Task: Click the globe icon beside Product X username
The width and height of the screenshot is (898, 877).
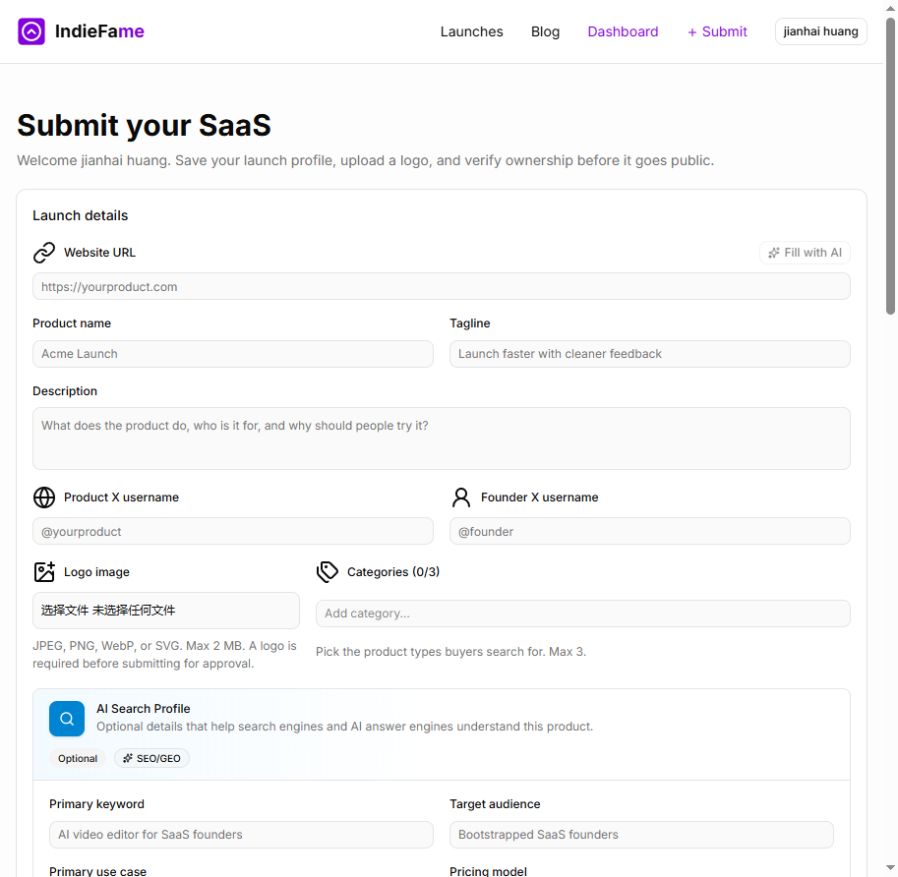Action: (44, 497)
